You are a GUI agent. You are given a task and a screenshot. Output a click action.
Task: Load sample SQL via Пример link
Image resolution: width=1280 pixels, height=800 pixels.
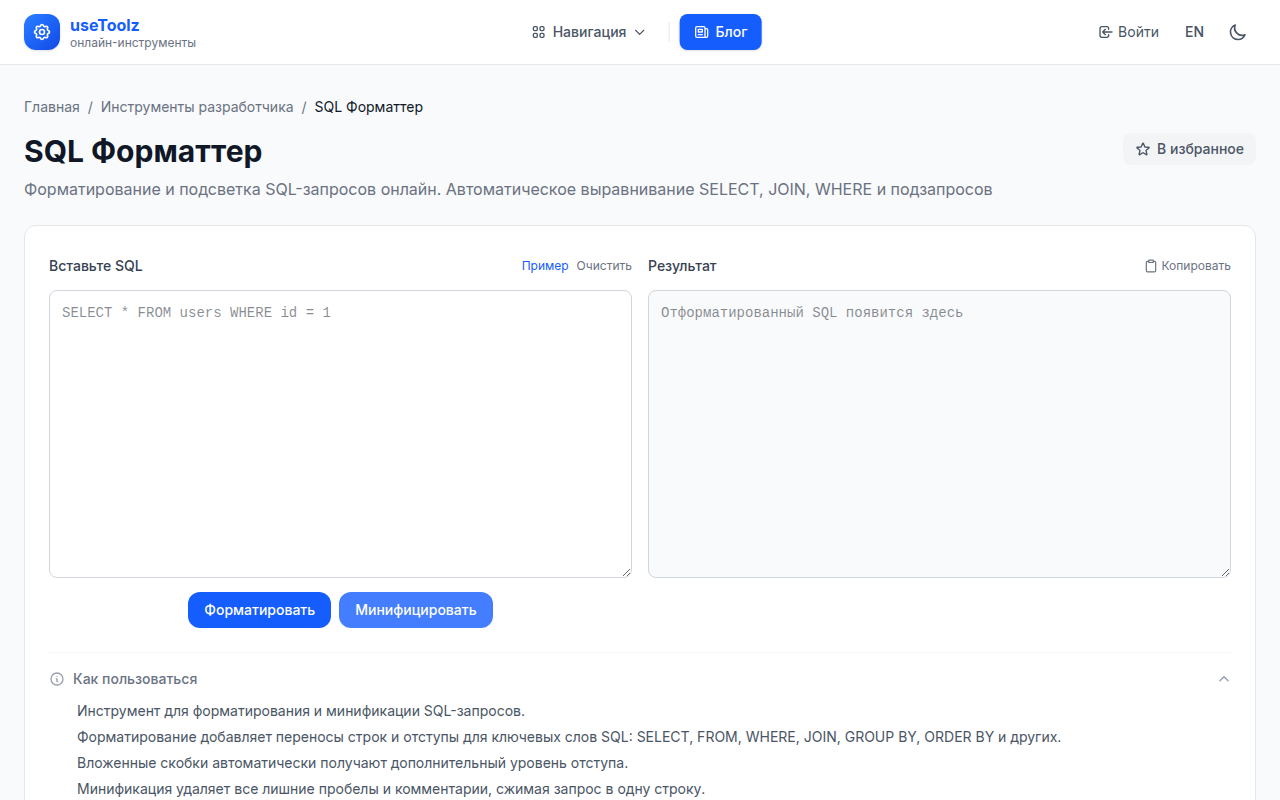545,266
